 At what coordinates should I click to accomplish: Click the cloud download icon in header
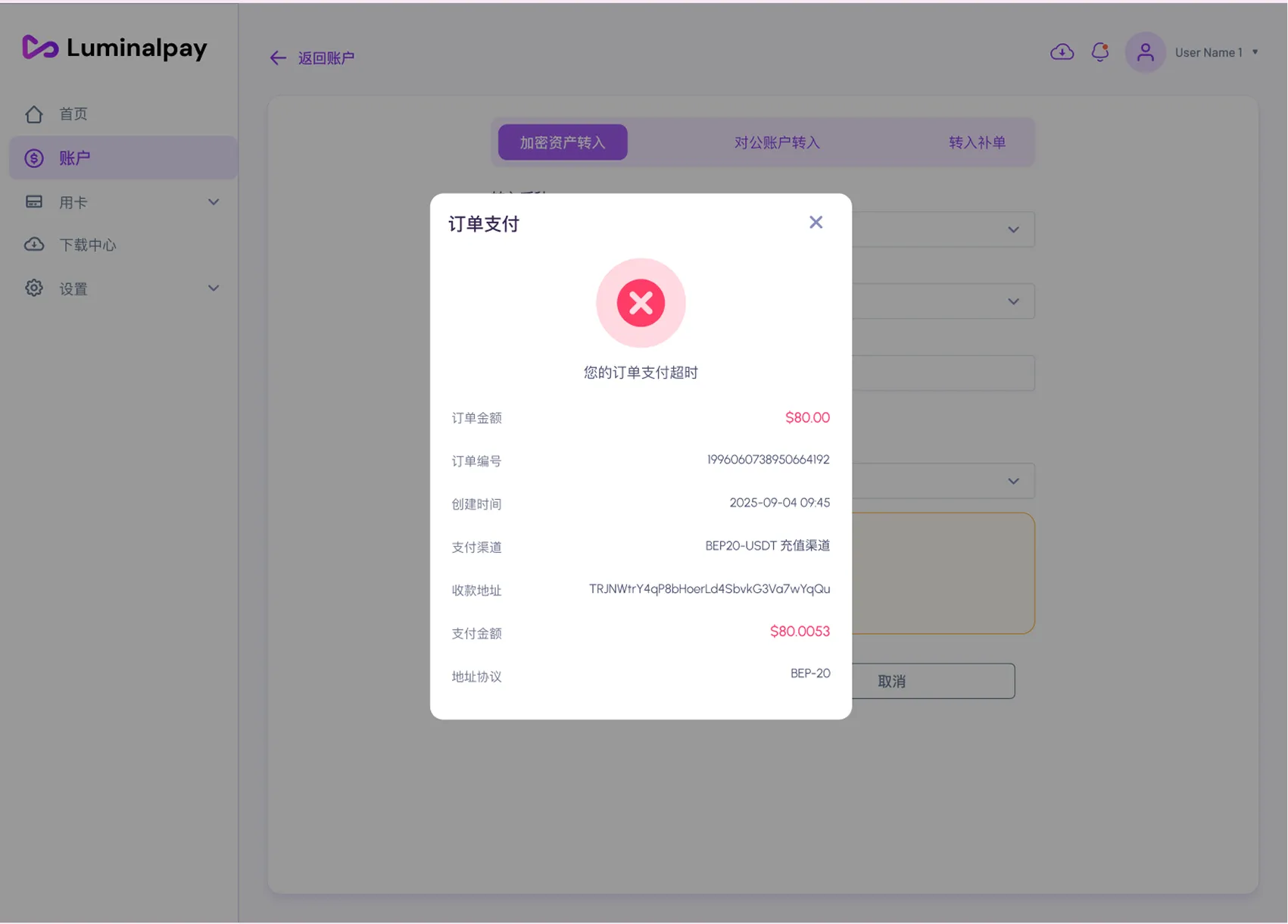click(x=1062, y=52)
